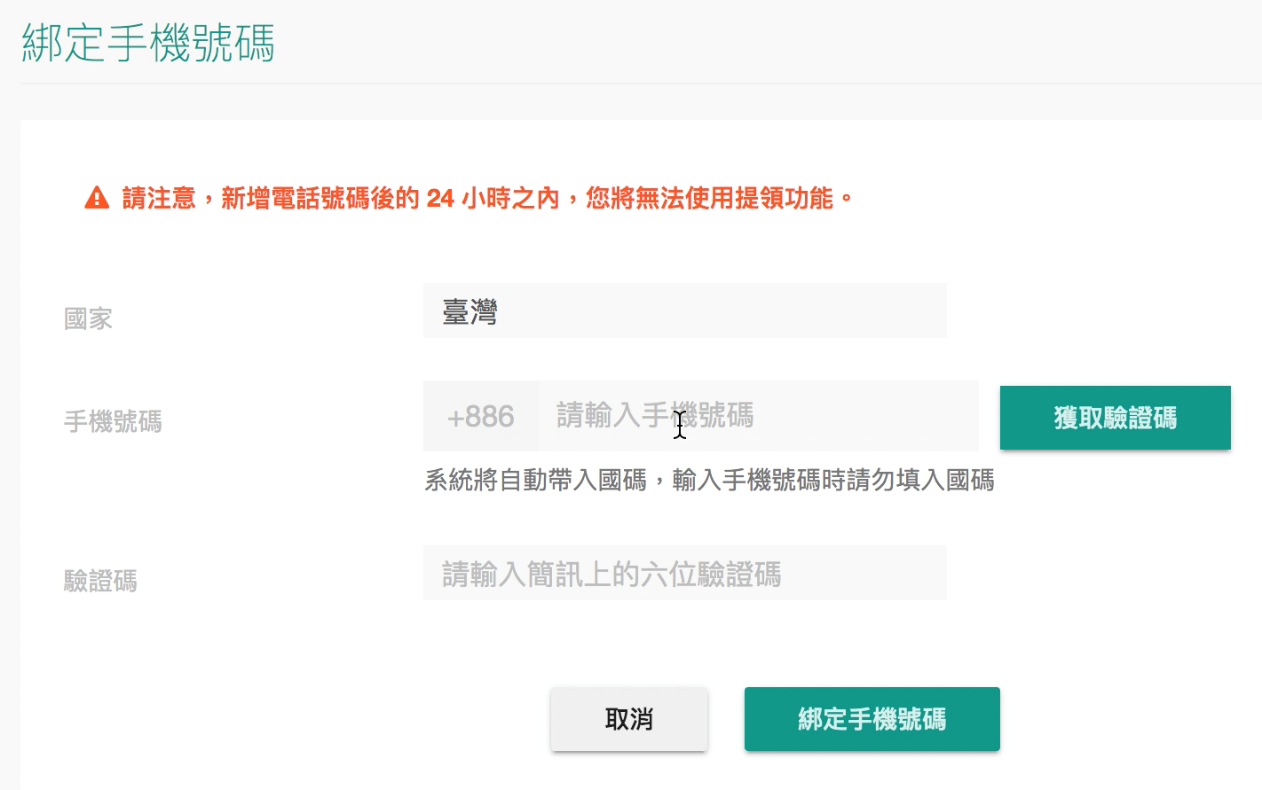The image size is (1262, 790).
Task: Click the 綁定手機號碼 page title heading
Action: [x=148, y=44]
